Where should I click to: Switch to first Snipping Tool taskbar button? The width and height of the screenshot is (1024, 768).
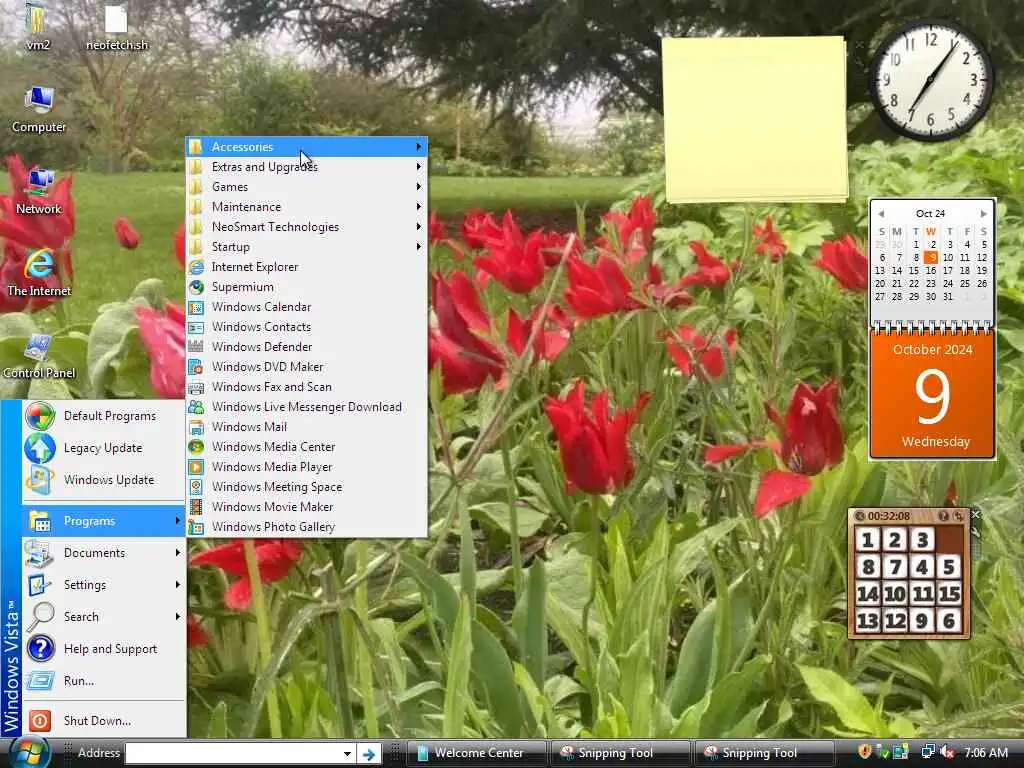(620, 753)
